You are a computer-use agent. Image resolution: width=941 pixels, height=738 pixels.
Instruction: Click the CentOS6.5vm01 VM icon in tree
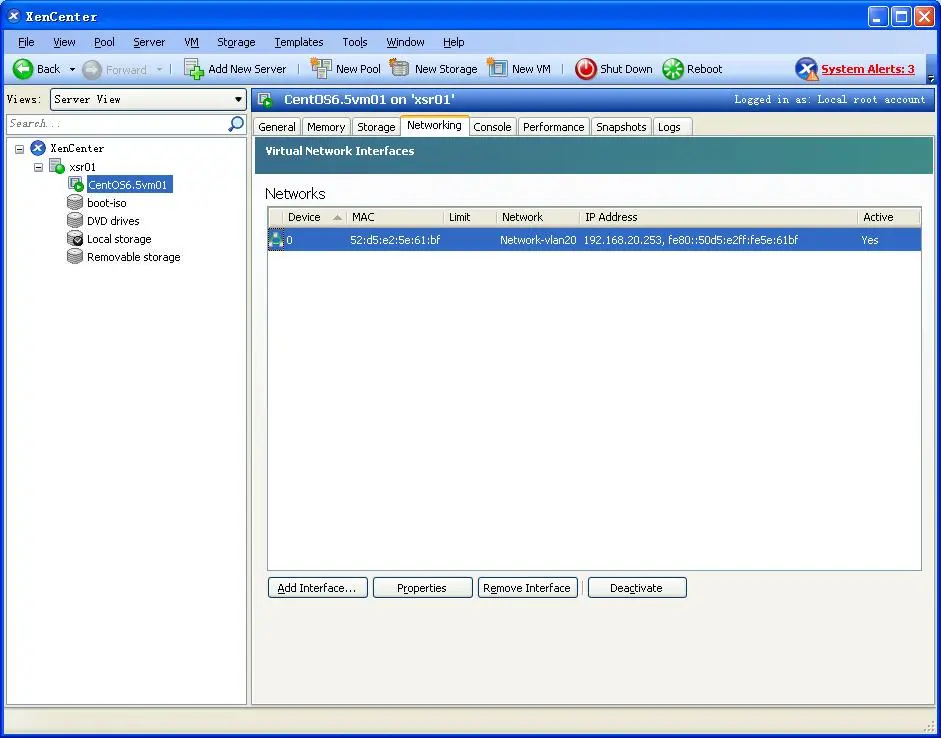pyautogui.click(x=76, y=184)
